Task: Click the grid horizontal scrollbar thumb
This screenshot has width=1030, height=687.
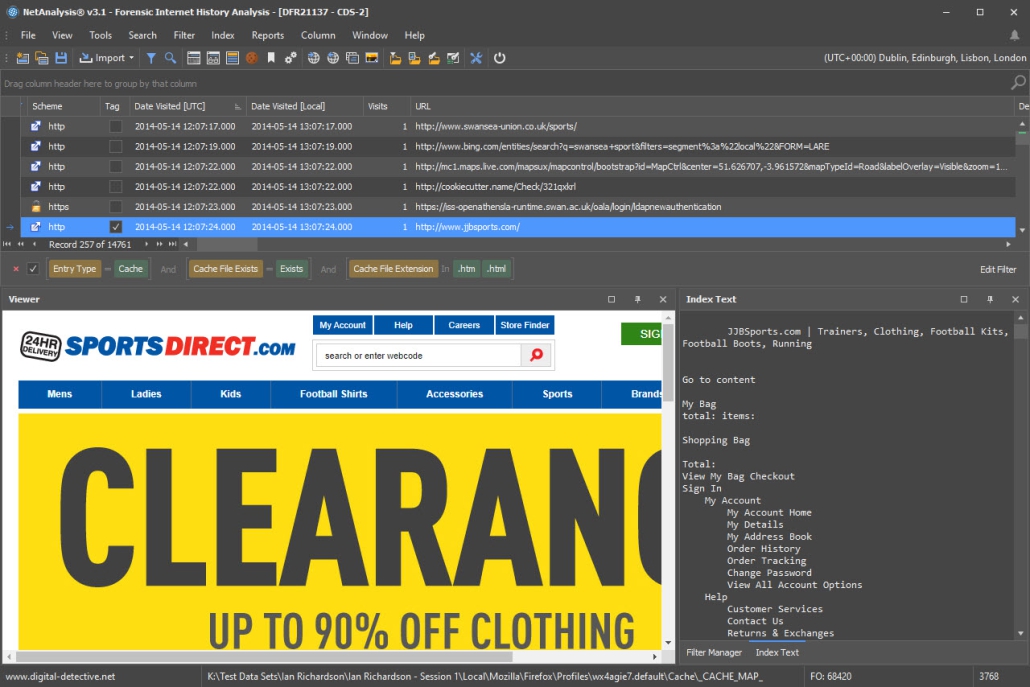Action: coord(227,244)
